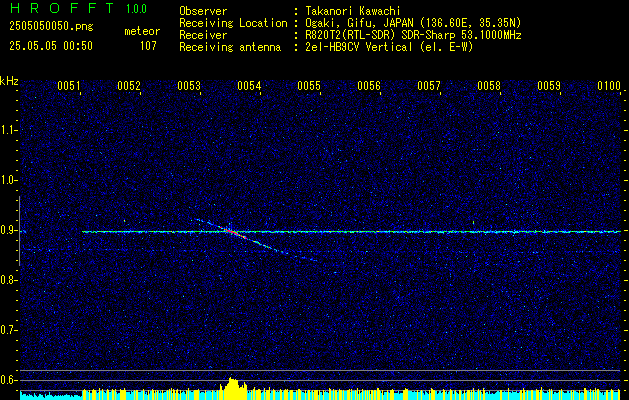Viewport: 629px width, 400px height.
Task: Click the version number 1.0.0
Action: tap(136, 9)
